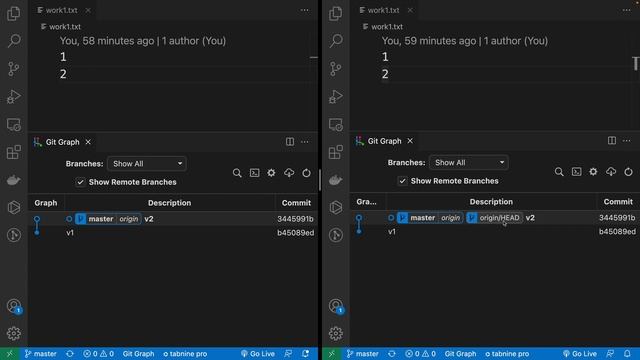Select v1 commit row in right Git Graph
The width and height of the screenshot is (640, 360).
(x=495, y=231)
